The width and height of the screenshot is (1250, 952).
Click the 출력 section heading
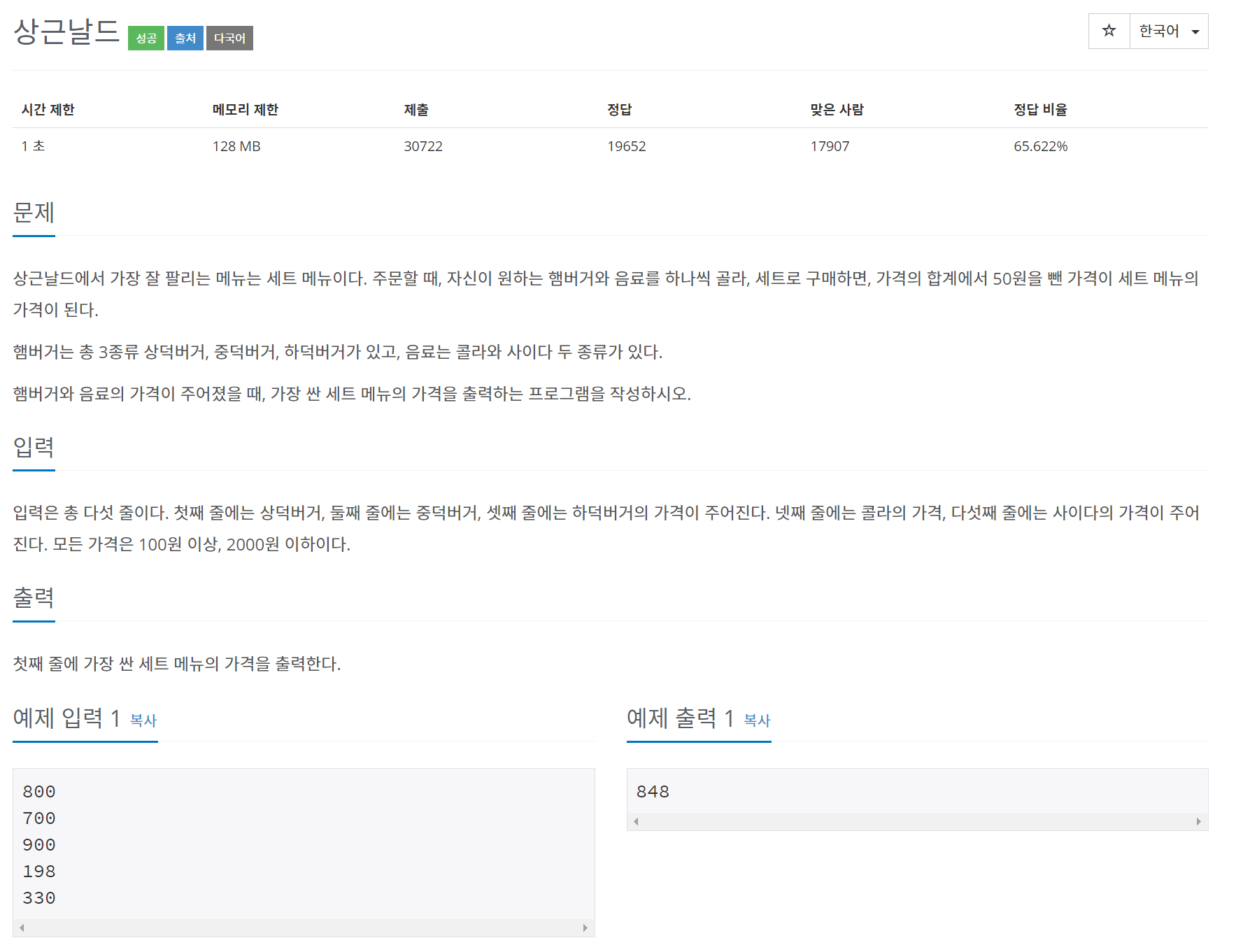point(34,597)
